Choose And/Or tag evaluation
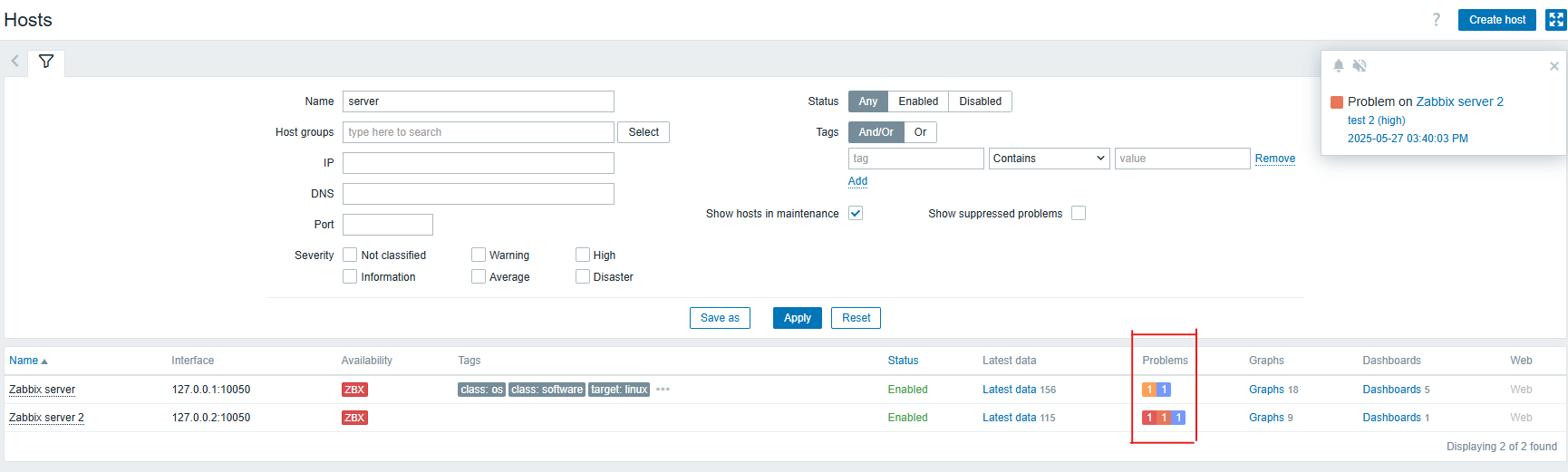The height and width of the screenshot is (472, 1568). 876,132
